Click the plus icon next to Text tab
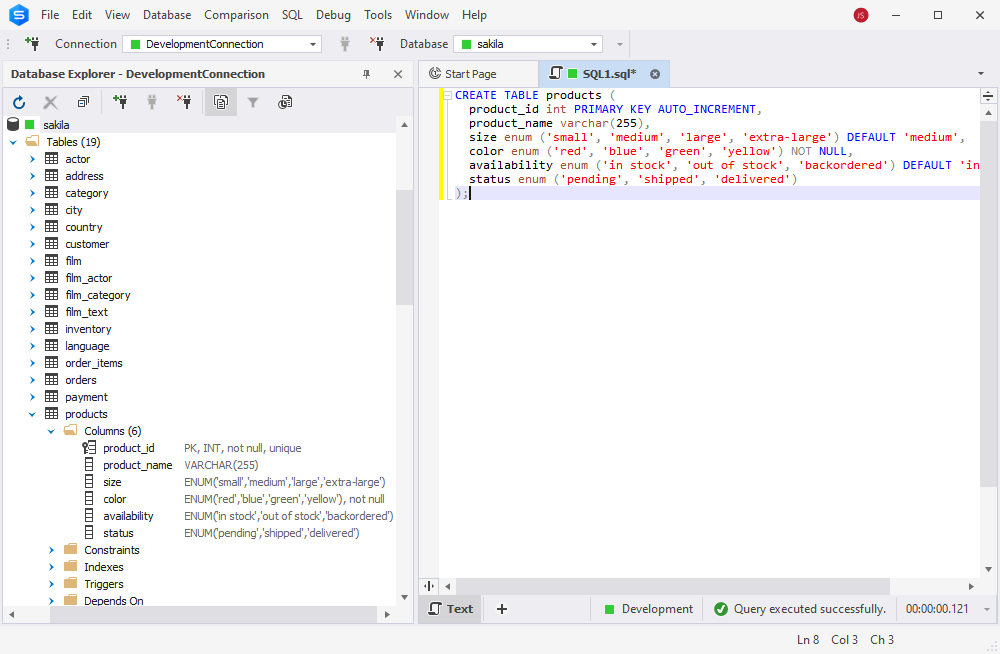Viewport: 1000px width, 654px height. click(x=502, y=609)
